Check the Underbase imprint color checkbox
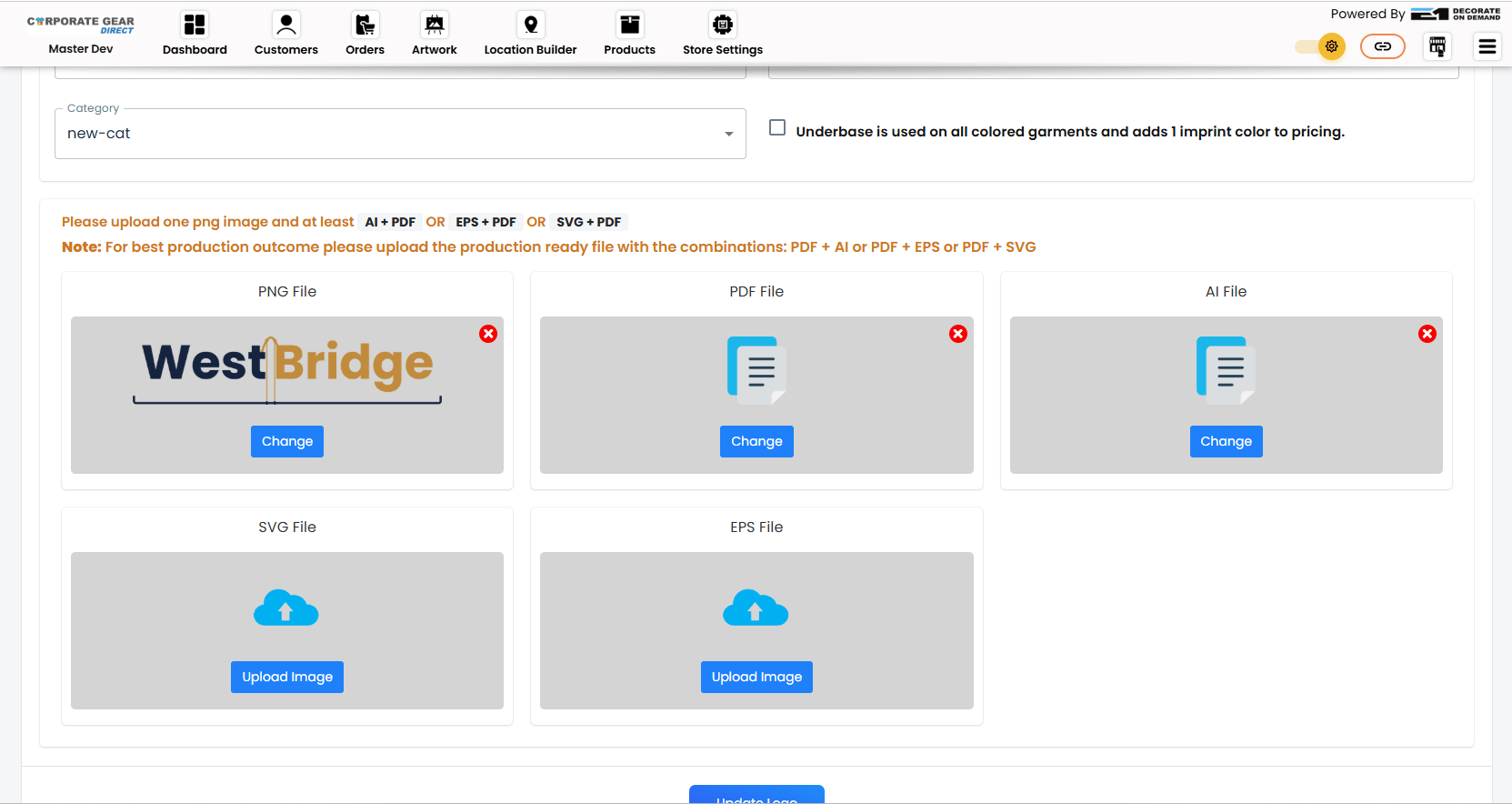The image size is (1512, 804). click(x=777, y=127)
